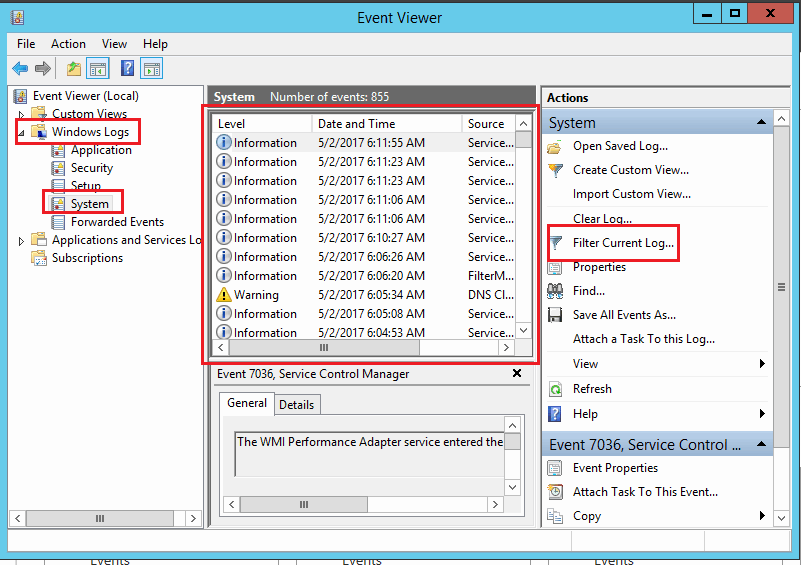Image resolution: width=801 pixels, height=565 pixels.
Task: Click the Open Saved Log folder icon
Action: tap(555, 148)
